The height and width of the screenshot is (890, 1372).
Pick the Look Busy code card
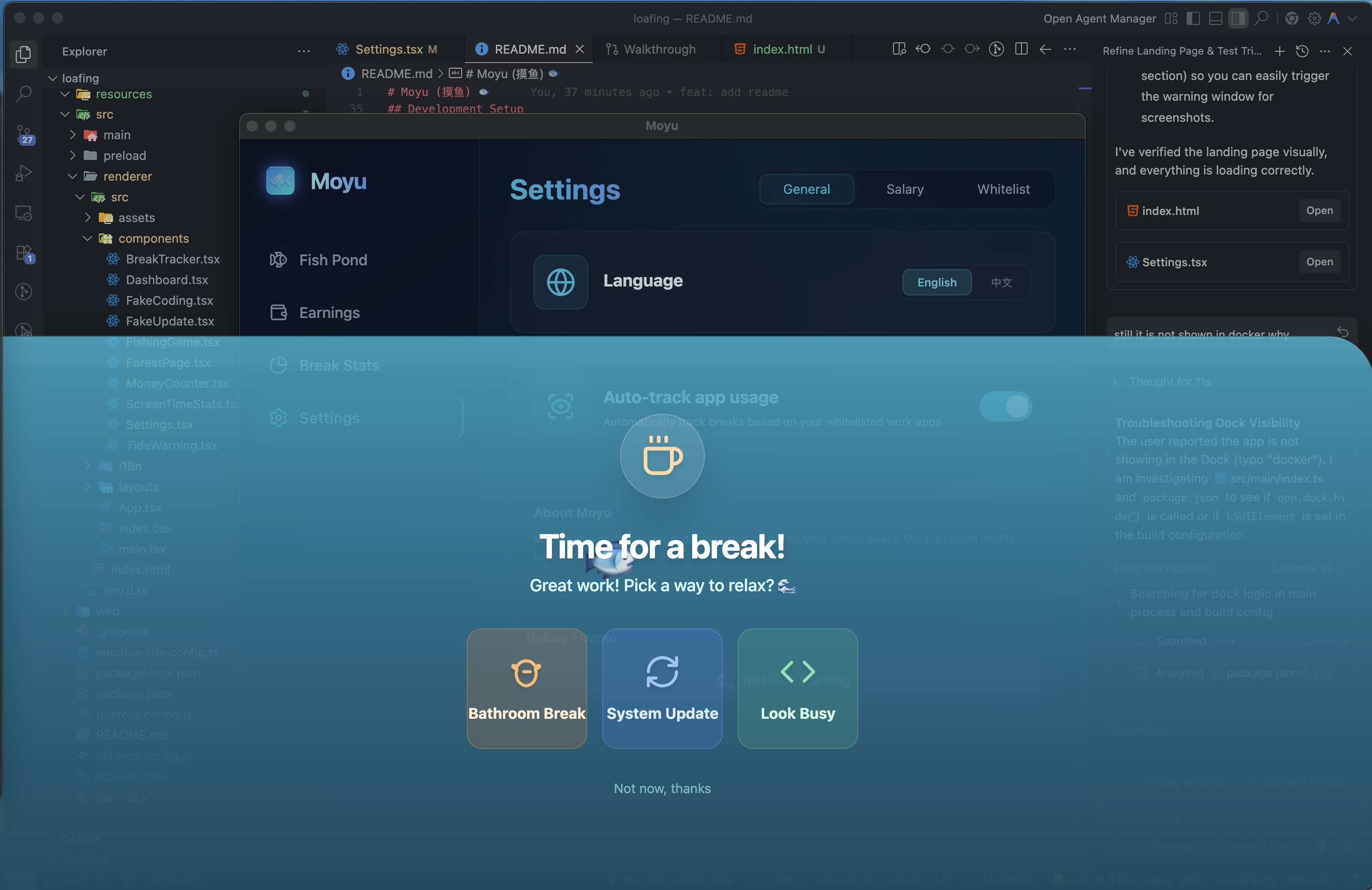click(x=797, y=688)
